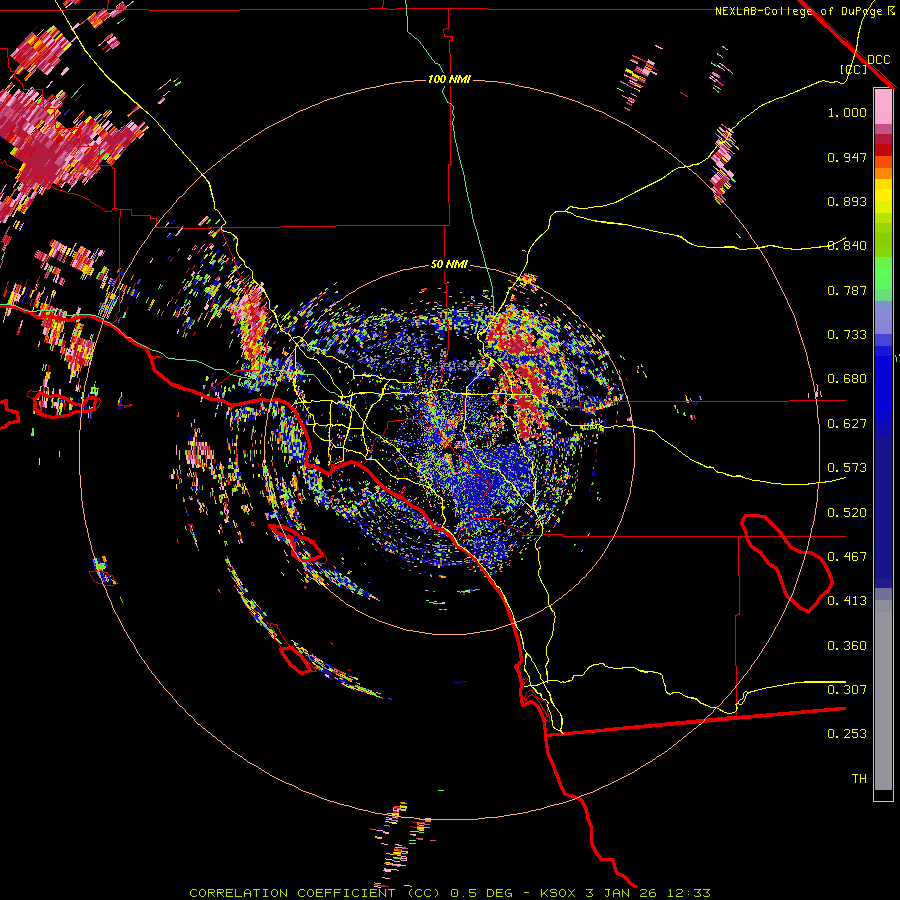Pick the gray band in color scale
Screen dimensions: 900x900
tap(883, 695)
